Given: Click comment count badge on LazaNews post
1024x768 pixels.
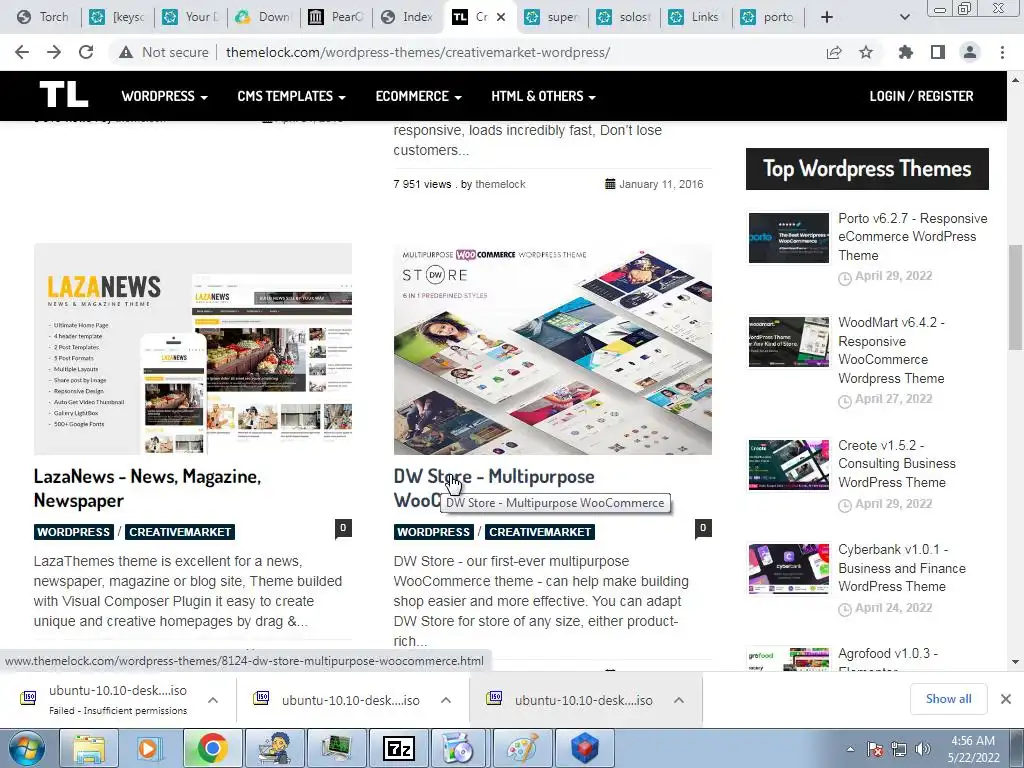Looking at the screenshot, I should point(344,528).
